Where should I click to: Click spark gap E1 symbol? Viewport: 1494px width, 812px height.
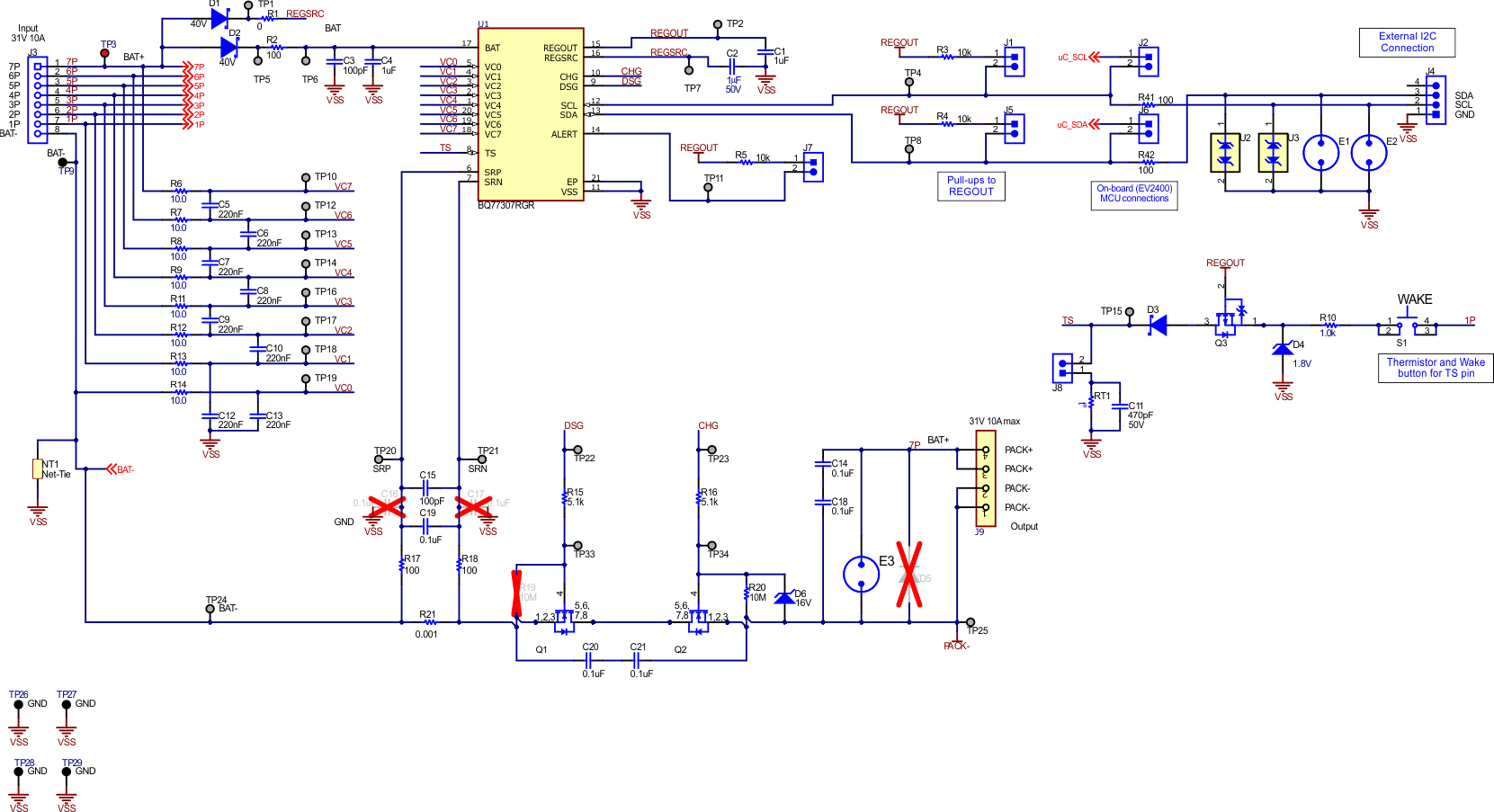click(x=1321, y=152)
